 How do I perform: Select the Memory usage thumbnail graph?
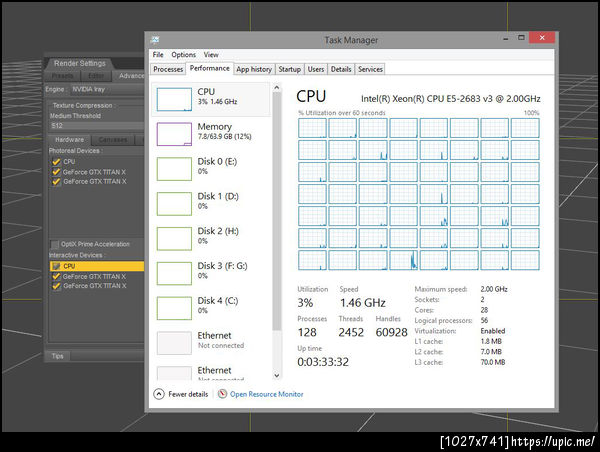tap(174, 134)
